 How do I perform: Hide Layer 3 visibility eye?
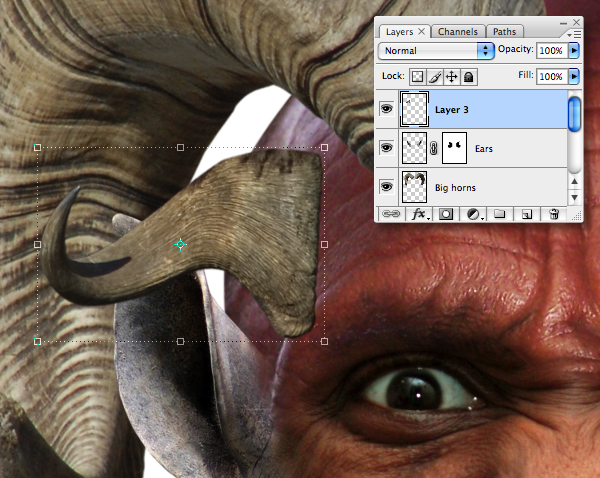(x=386, y=109)
